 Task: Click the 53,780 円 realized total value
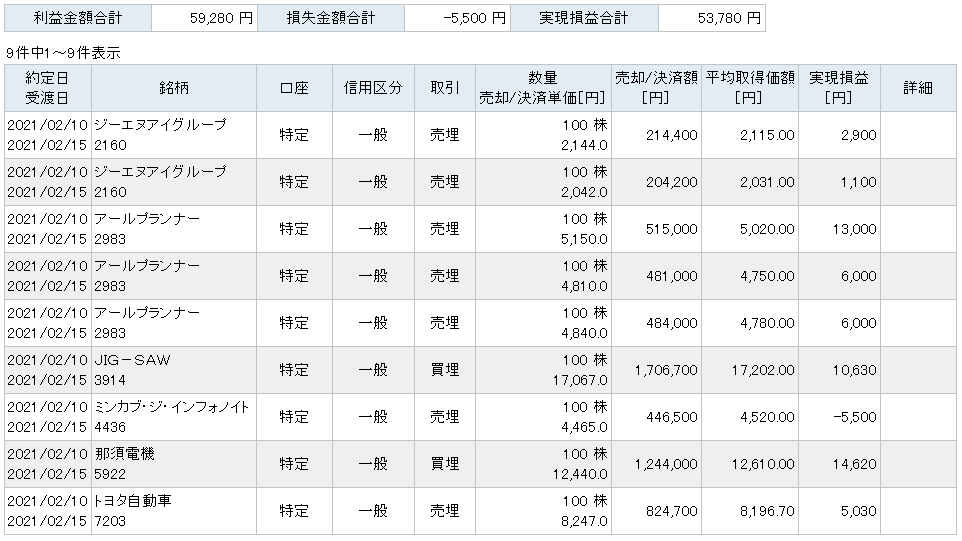(724, 18)
